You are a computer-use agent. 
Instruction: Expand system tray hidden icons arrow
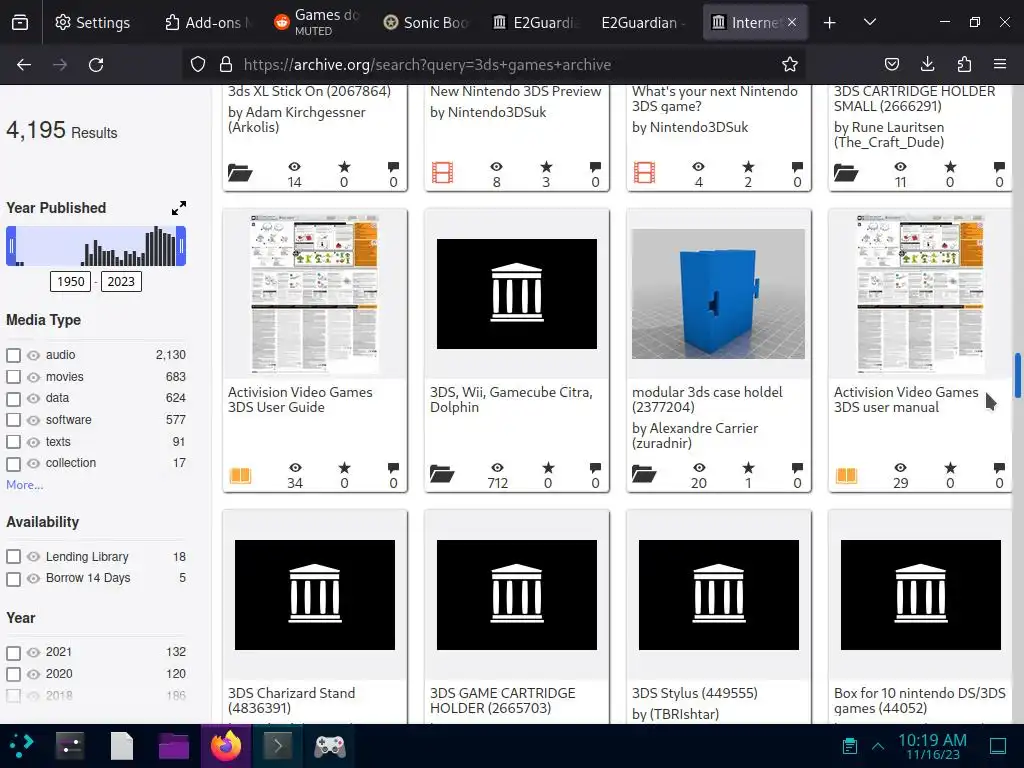tap(878, 745)
